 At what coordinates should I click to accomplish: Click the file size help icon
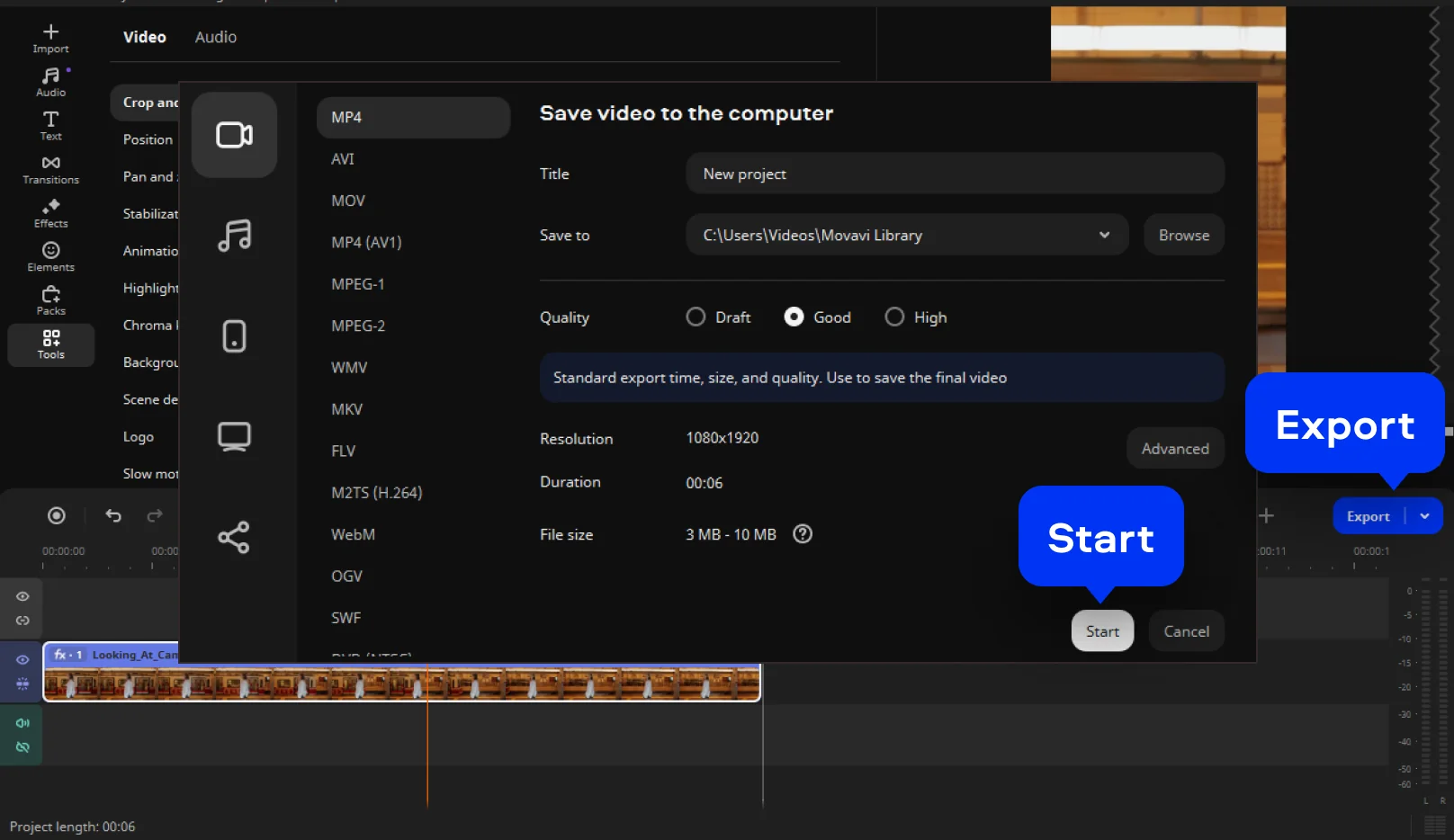pyautogui.click(x=803, y=534)
